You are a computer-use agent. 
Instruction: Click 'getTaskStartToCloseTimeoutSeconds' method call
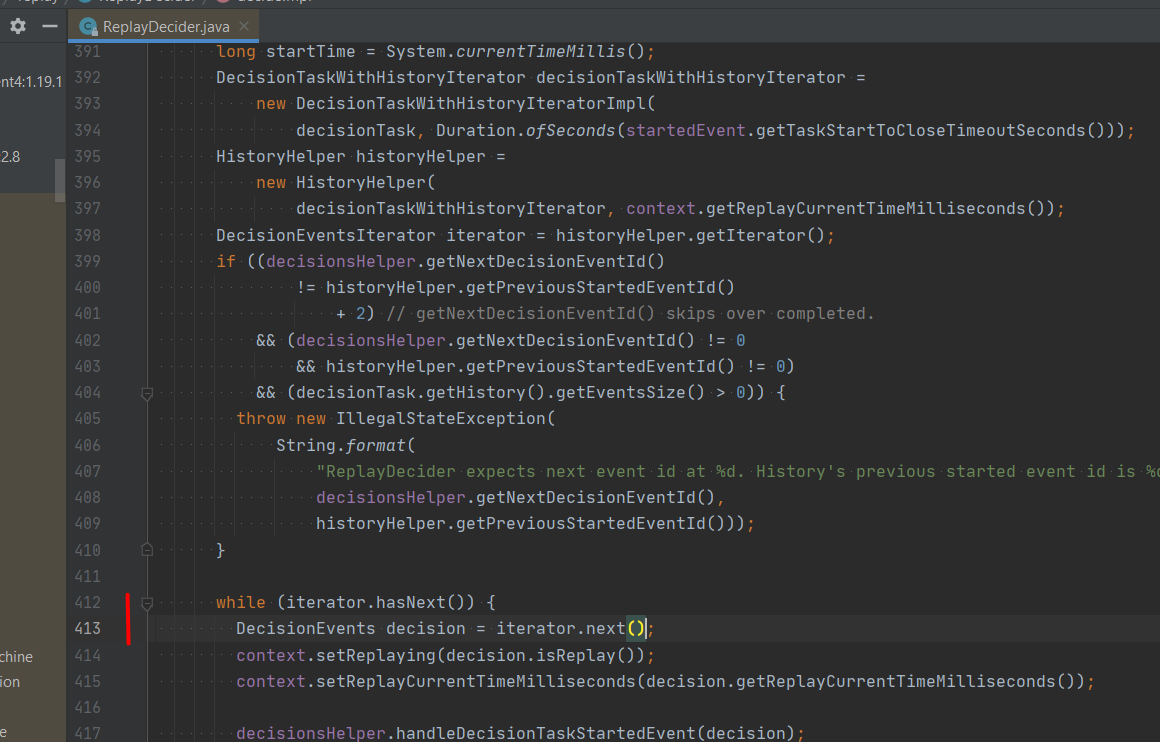pyautogui.click(x=920, y=131)
